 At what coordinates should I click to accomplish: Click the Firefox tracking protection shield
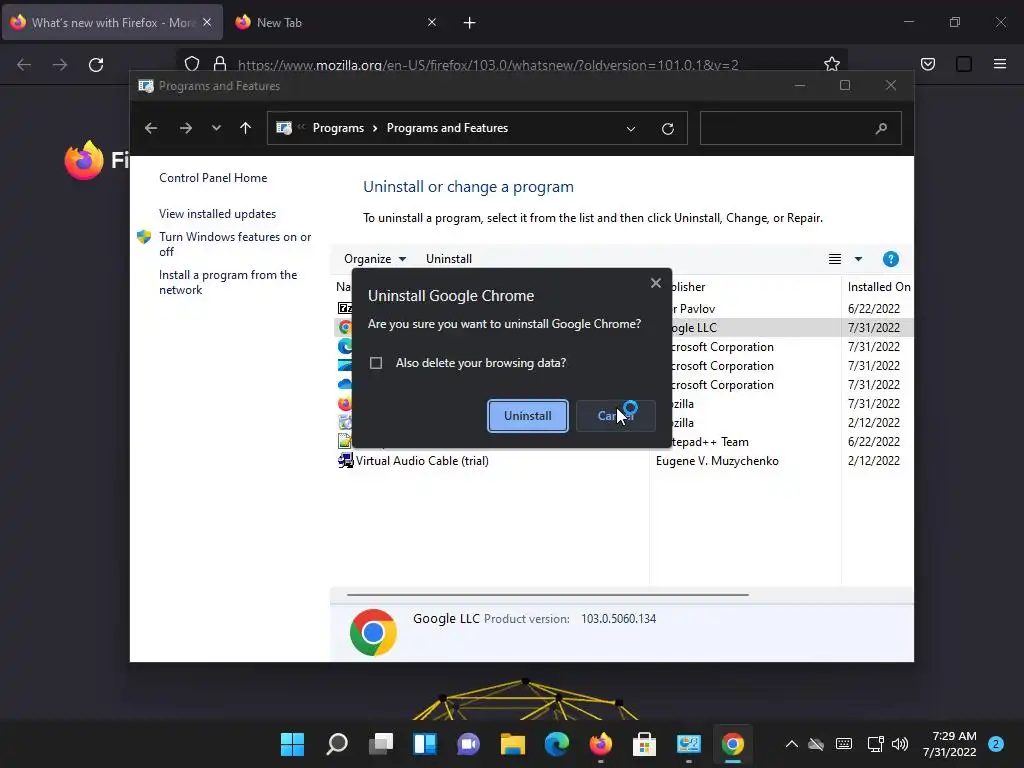pyautogui.click(x=192, y=64)
